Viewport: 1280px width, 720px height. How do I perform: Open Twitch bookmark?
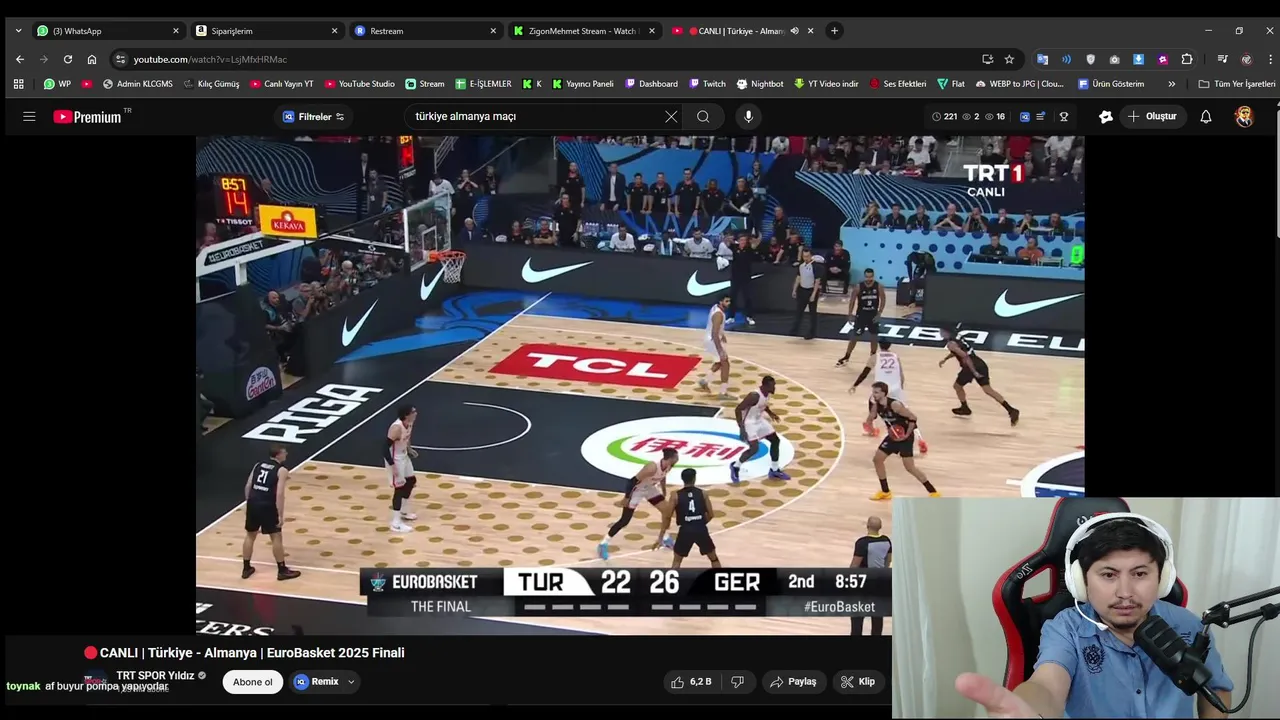(x=707, y=84)
